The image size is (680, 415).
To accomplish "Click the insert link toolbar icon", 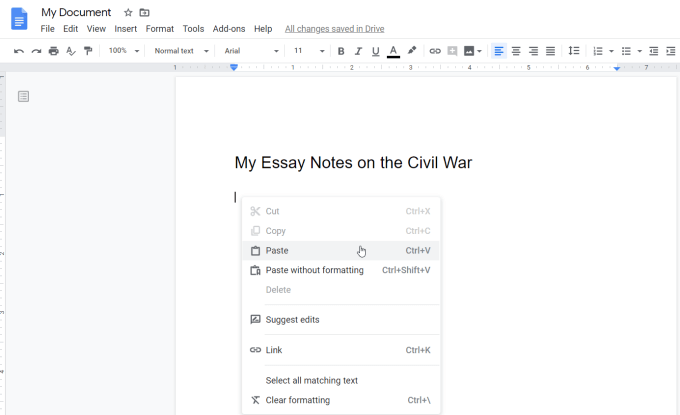I will 434,51.
